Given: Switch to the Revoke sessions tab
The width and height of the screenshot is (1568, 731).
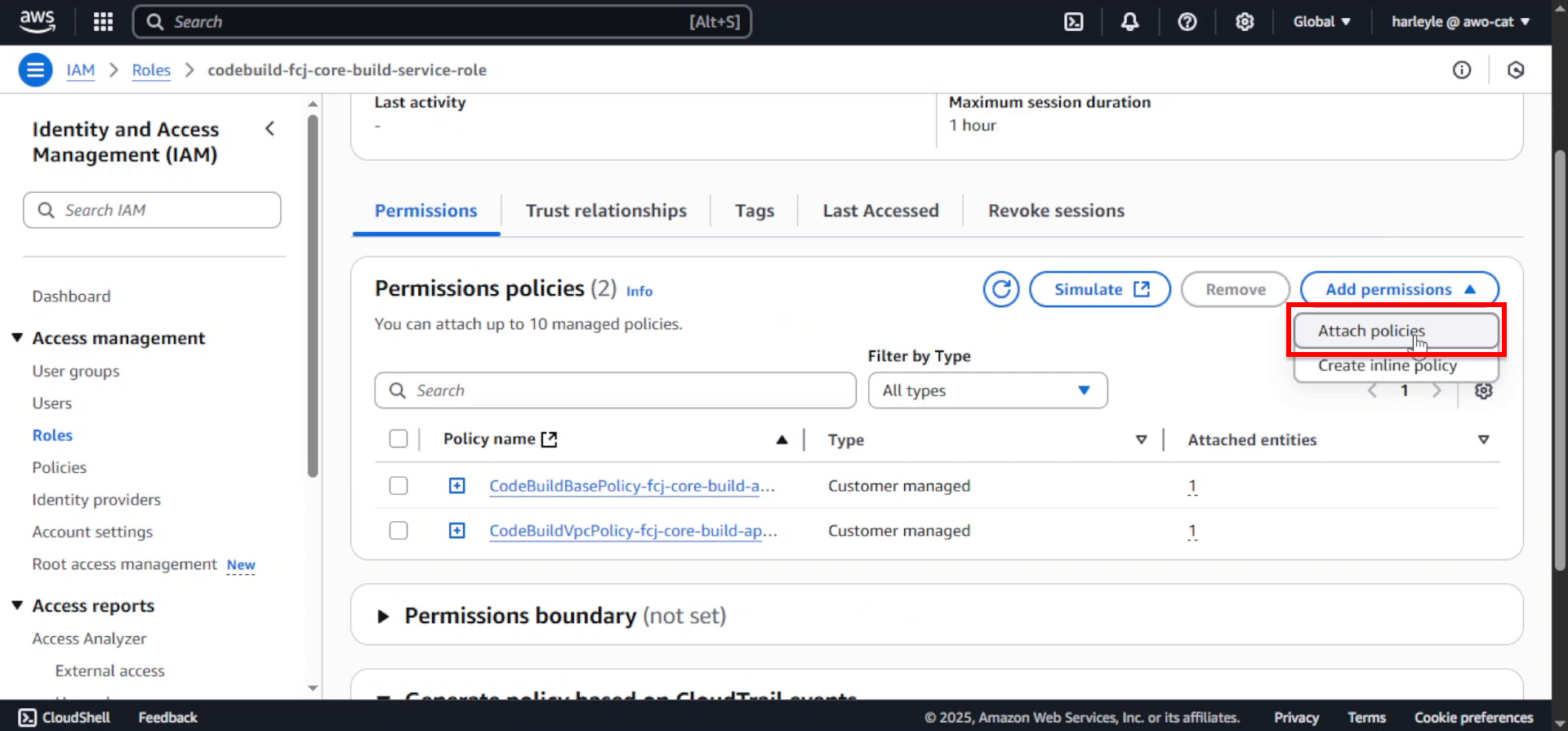Looking at the screenshot, I should [x=1056, y=211].
